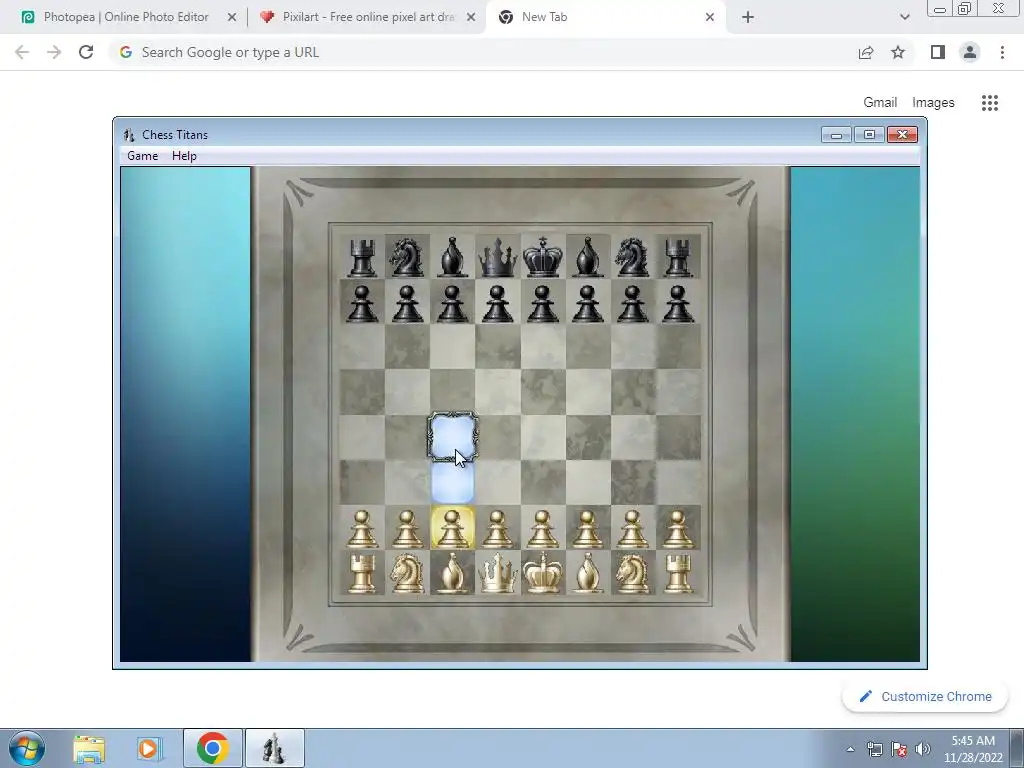Expand the tab search dropdown
The image size is (1024, 768).
point(904,18)
